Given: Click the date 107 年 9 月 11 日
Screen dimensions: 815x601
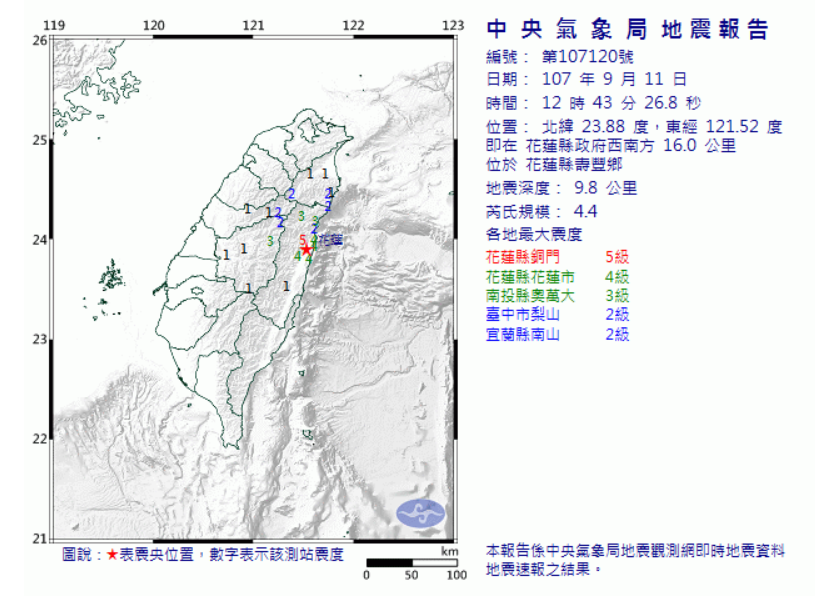Looking at the screenshot, I should point(614,79).
